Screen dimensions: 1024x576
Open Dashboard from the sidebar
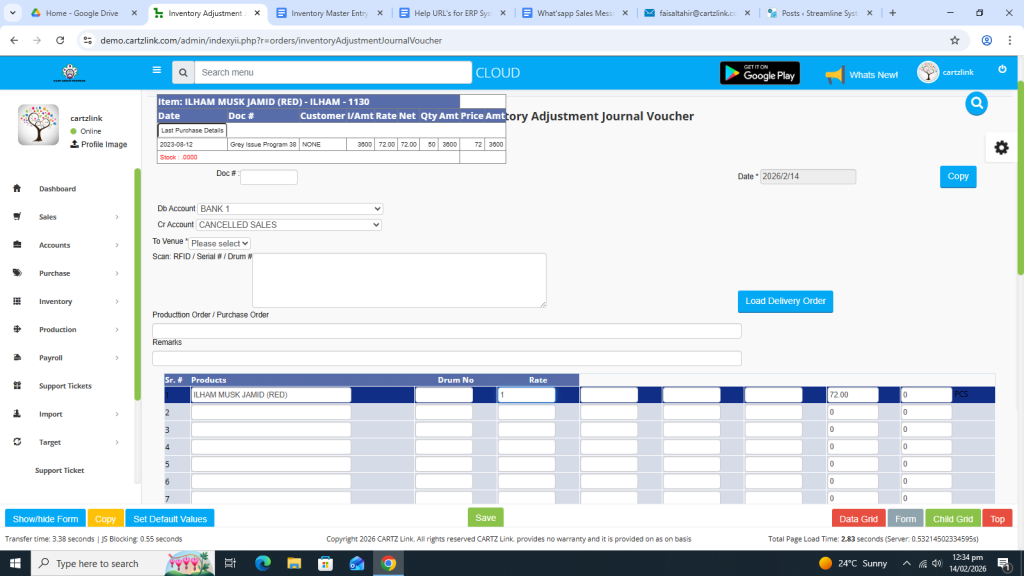coord(57,189)
